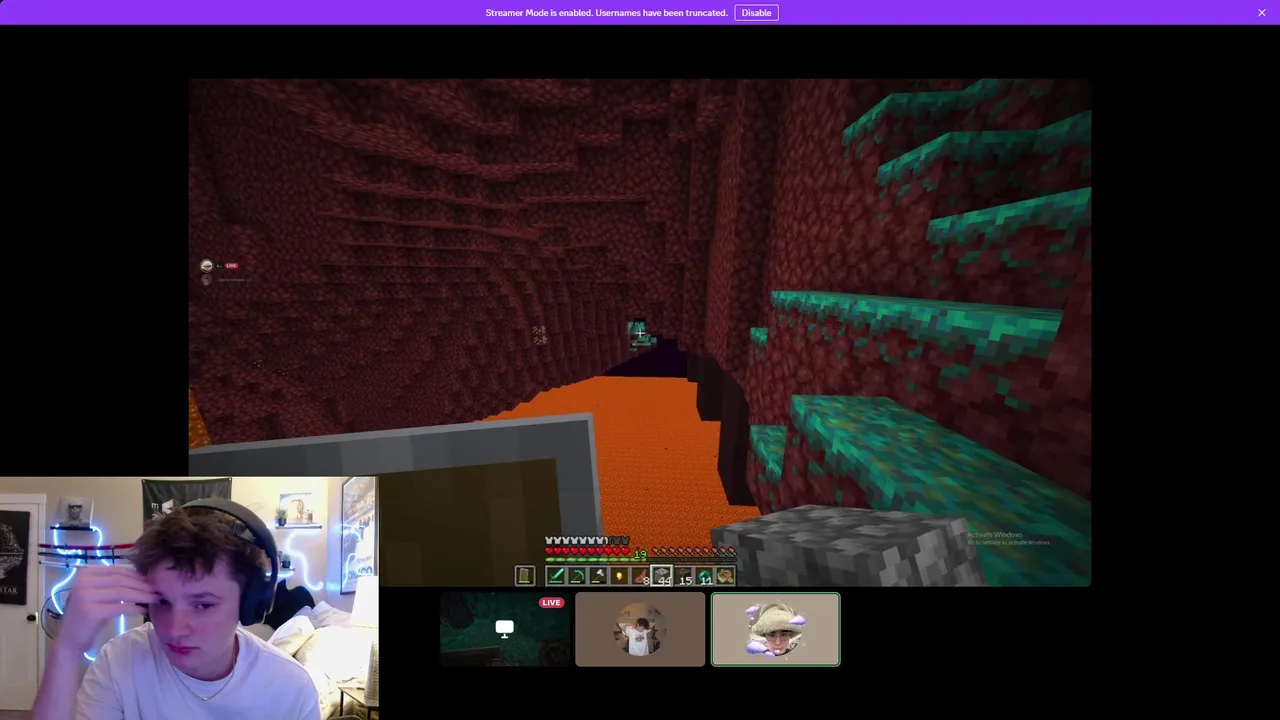Select the diamond pickaxe hotbar slot
The image size is (1280, 720).
(x=577, y=575)
